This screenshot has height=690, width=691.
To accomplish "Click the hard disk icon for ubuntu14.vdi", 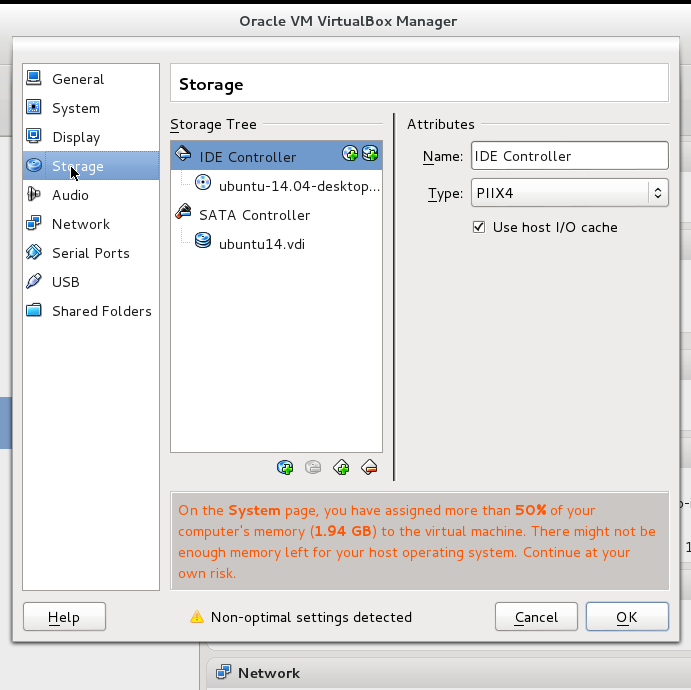I will point(203,241).
